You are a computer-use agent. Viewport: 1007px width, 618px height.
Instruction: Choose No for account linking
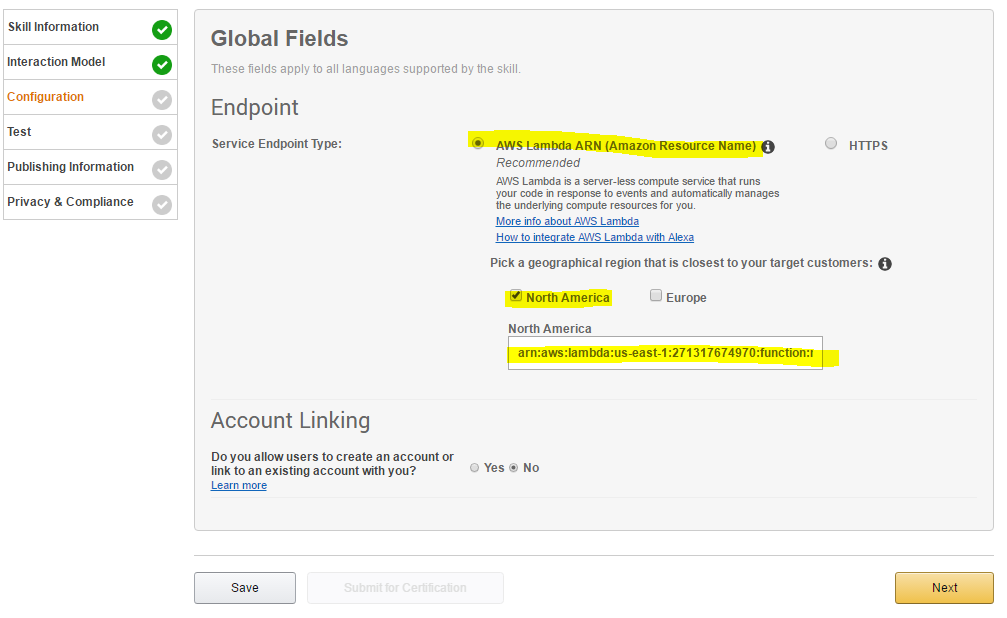(514, 468)
